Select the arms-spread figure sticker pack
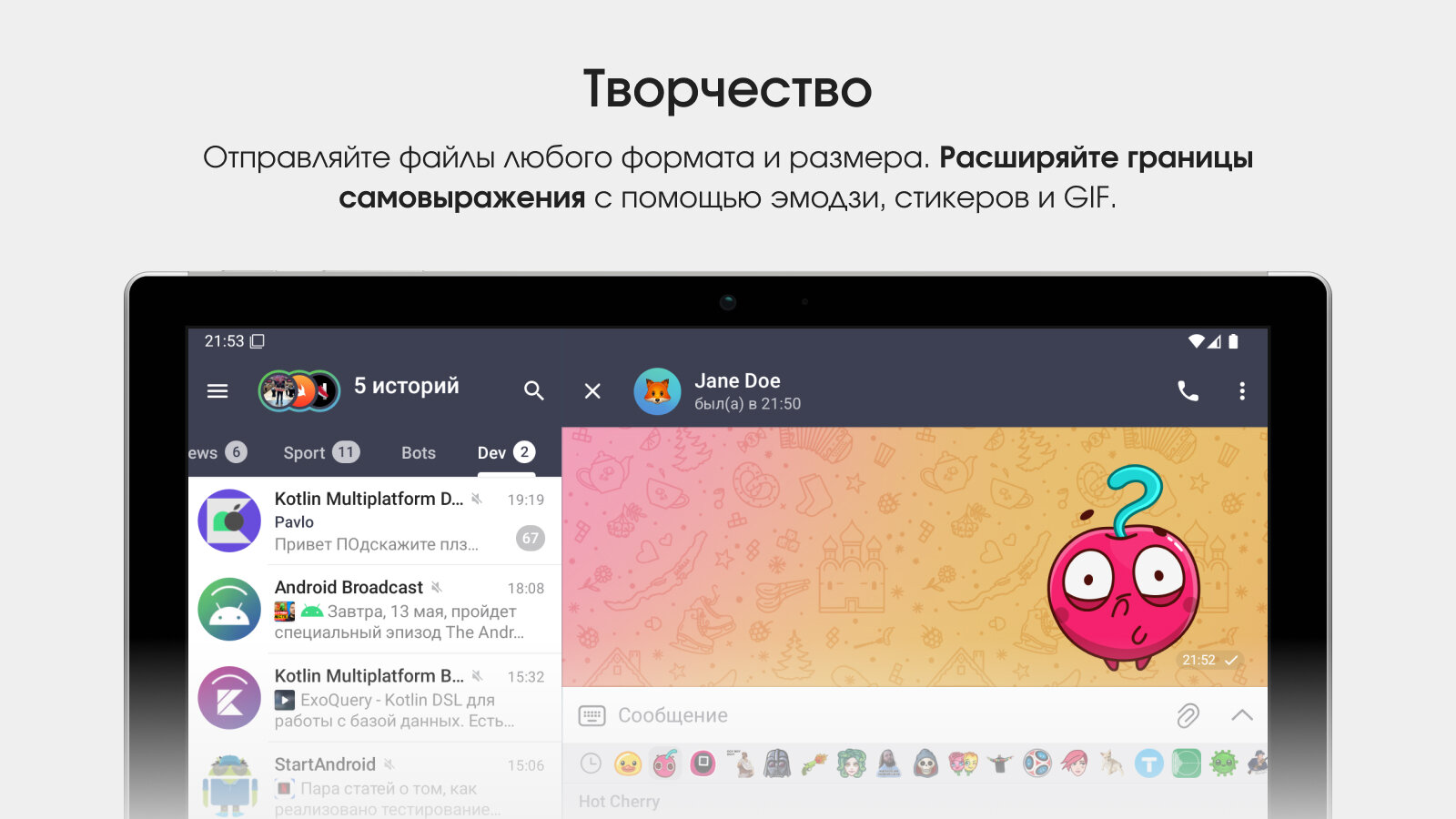This screenshot has width=1456, height=819. 1001,763
